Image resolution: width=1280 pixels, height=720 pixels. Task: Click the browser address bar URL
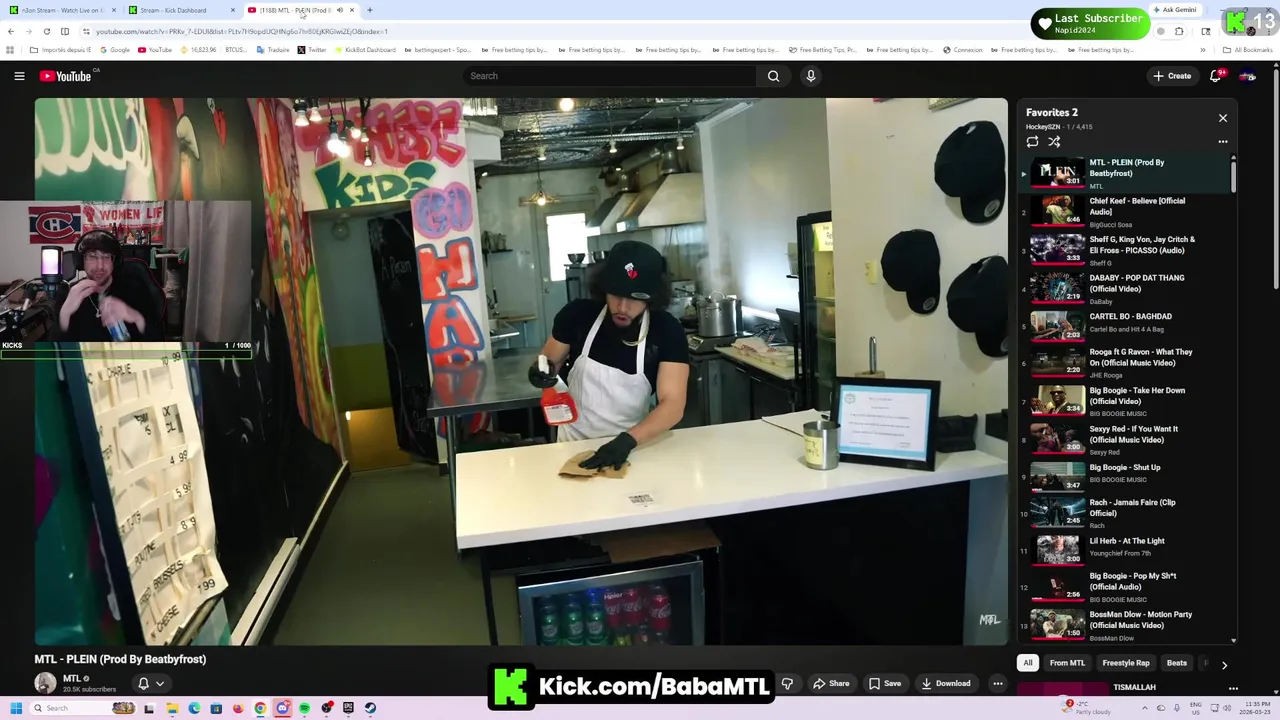pos(241,31)
